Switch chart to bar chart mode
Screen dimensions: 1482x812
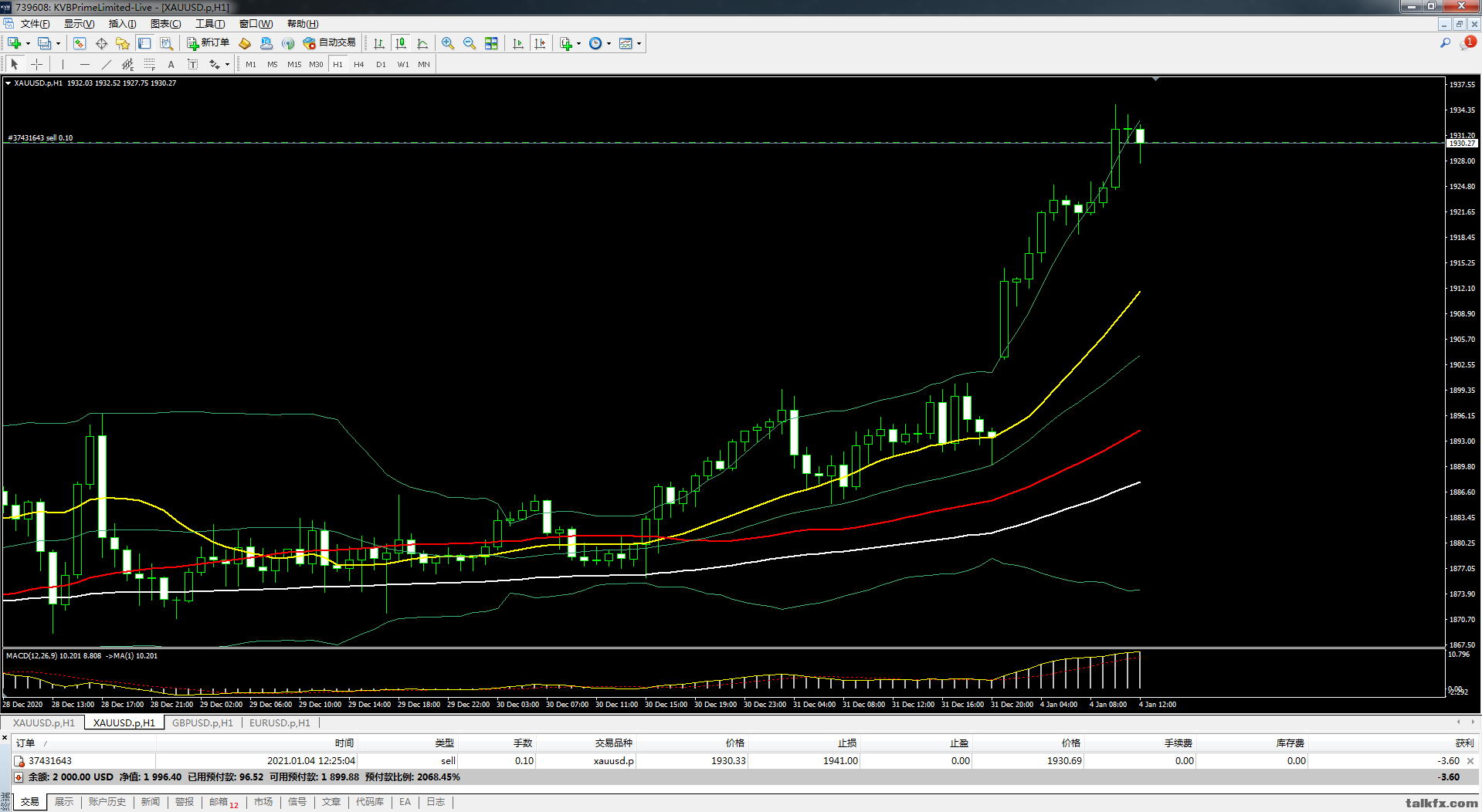pos(378,43)
